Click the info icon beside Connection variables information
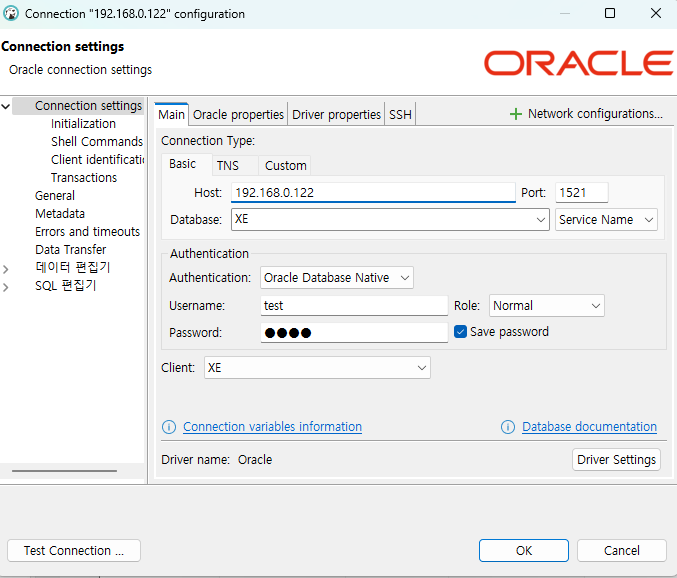This screenshot has width=677, height=578. (169, 427)
